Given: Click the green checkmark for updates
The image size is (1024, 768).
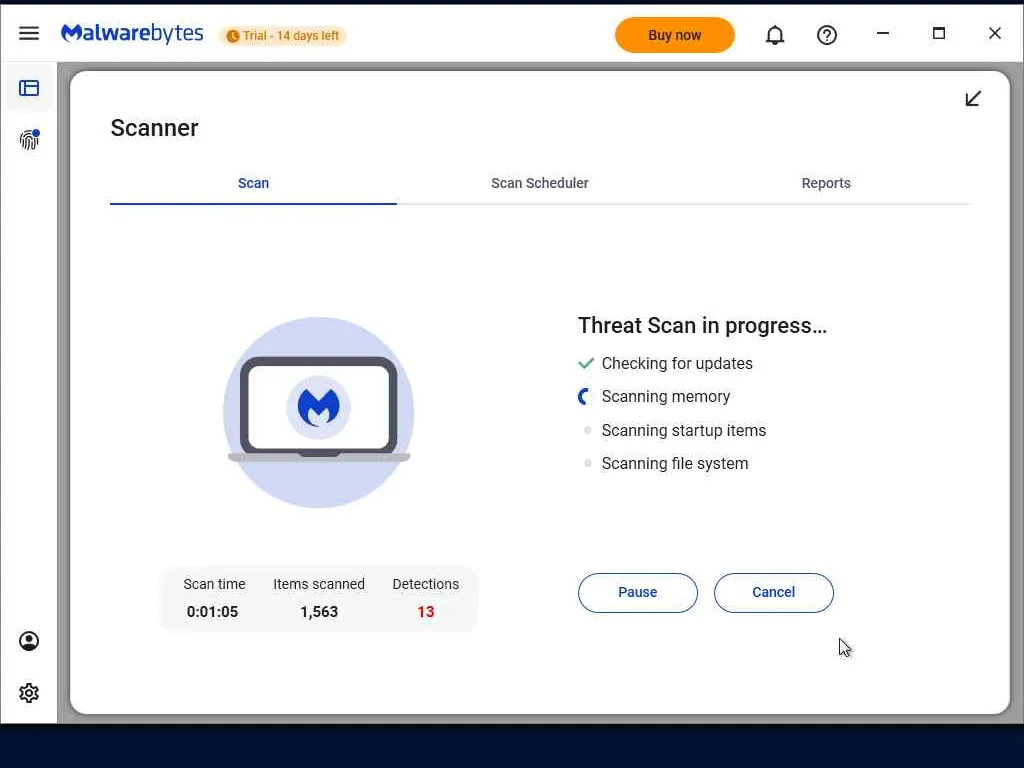Looking at the screenshot, I should pos(586,363).
